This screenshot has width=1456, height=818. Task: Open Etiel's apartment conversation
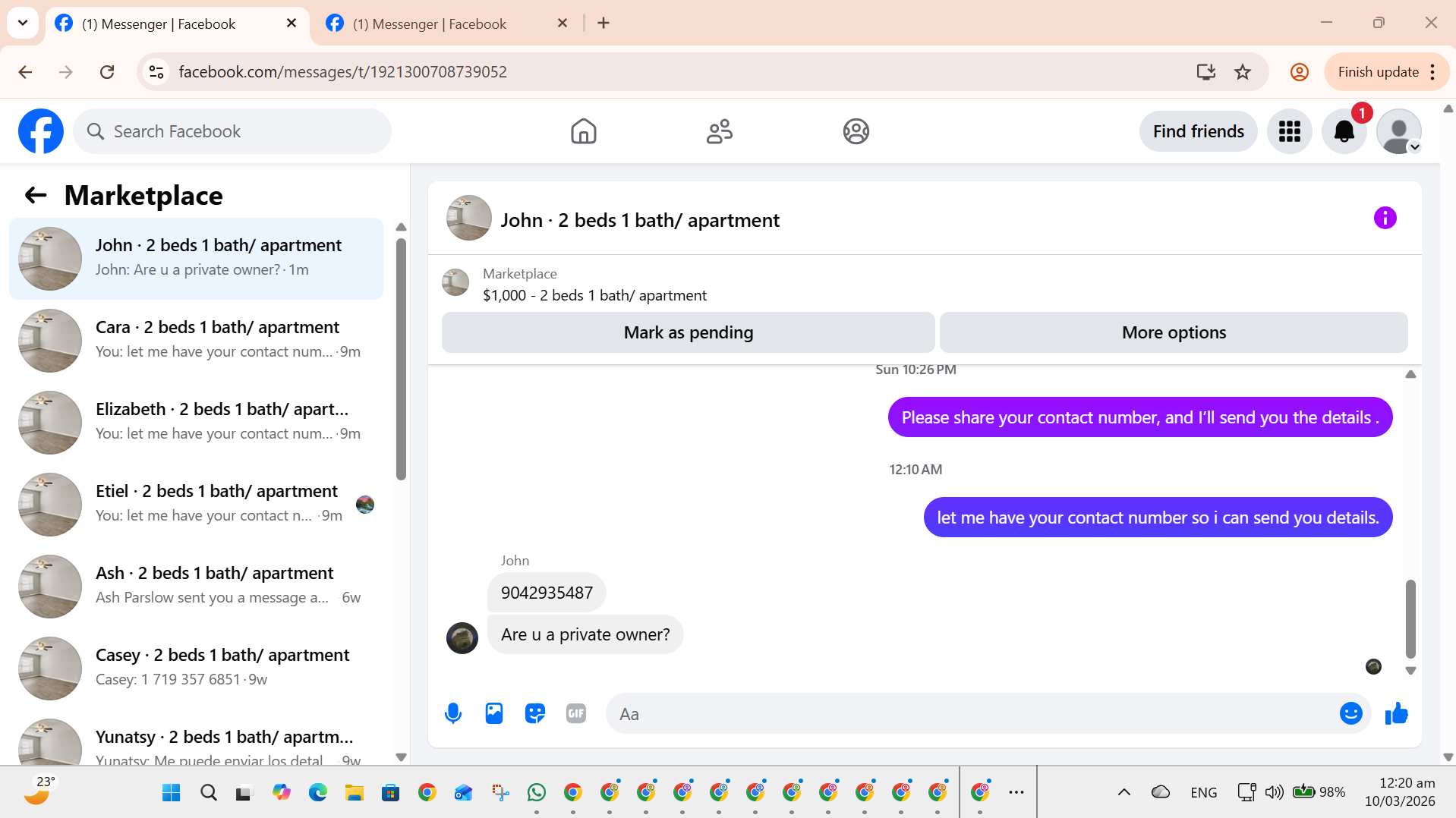click(196, 505)
